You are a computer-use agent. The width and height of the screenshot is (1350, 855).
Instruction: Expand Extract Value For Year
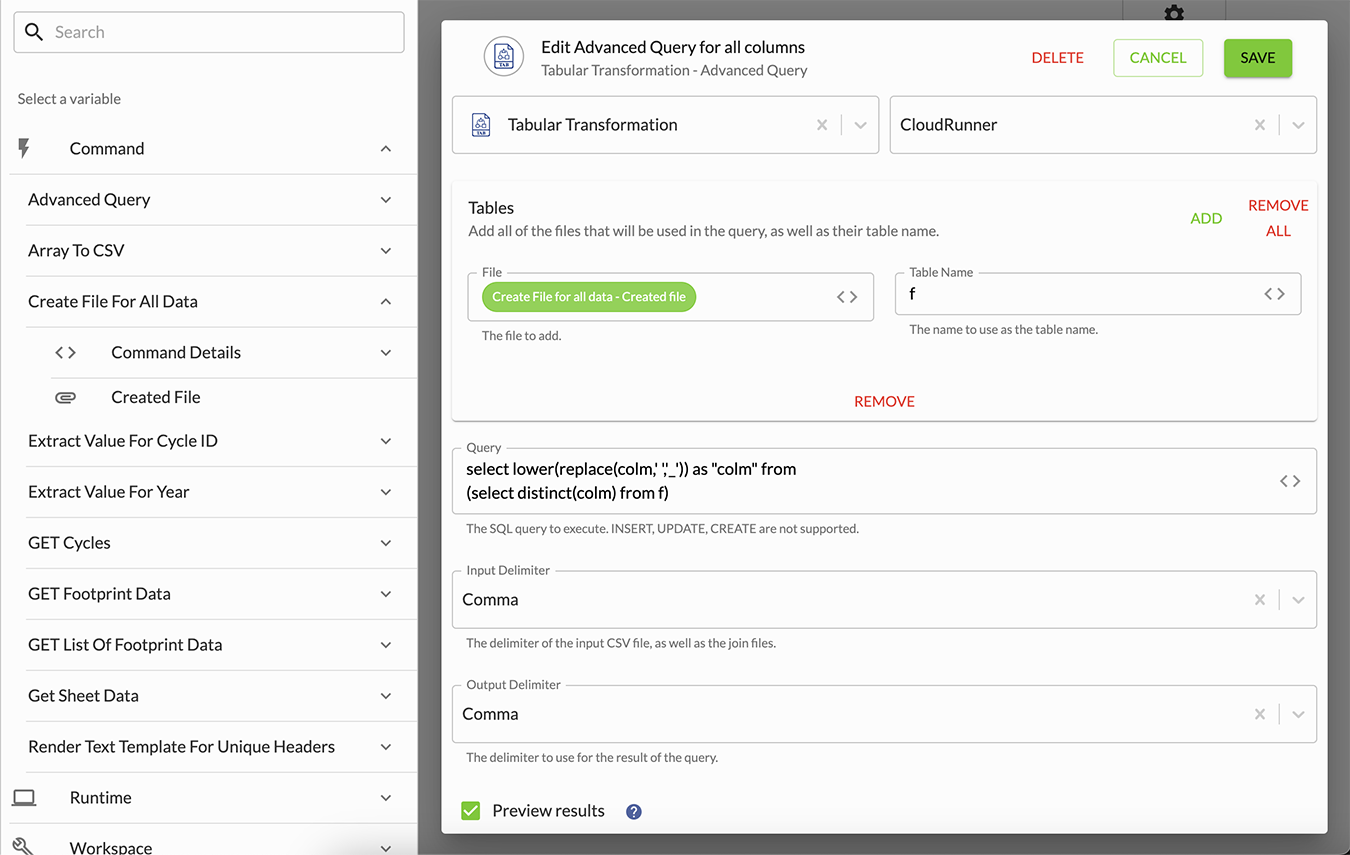click(x=386, y=492)
